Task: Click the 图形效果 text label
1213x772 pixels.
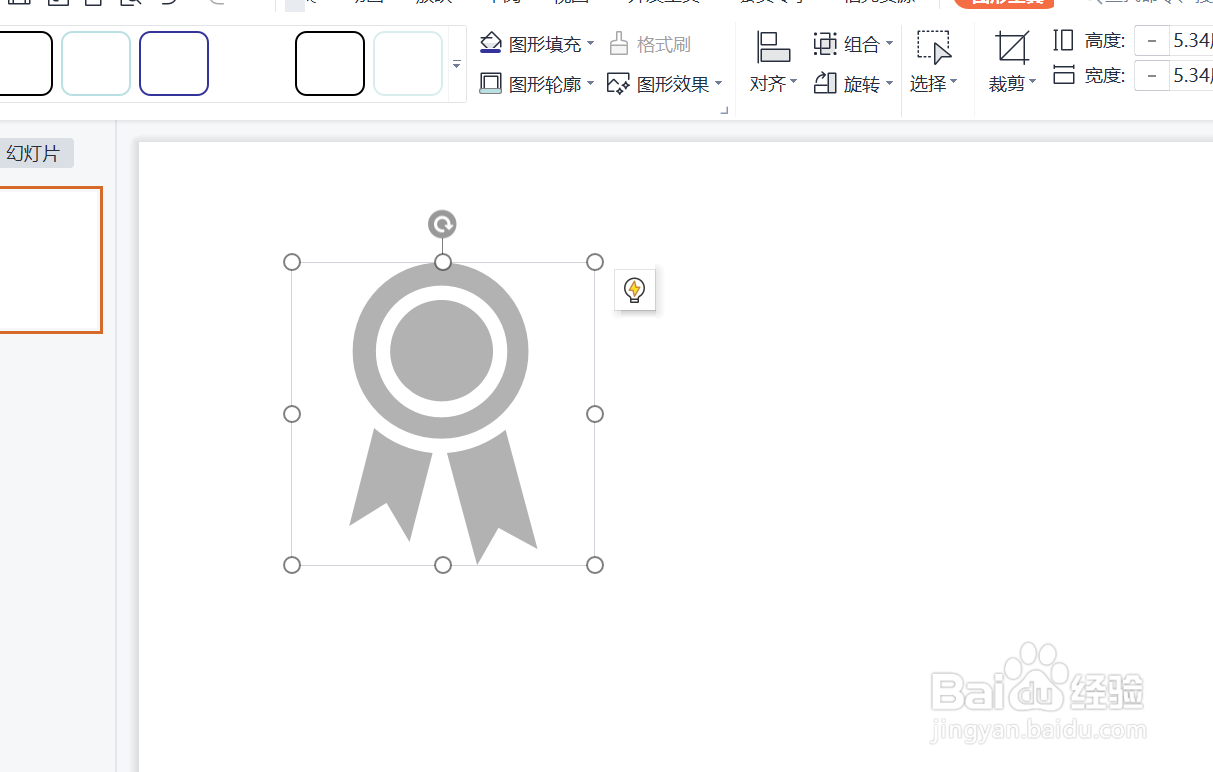Action: [x=673, y=85]
